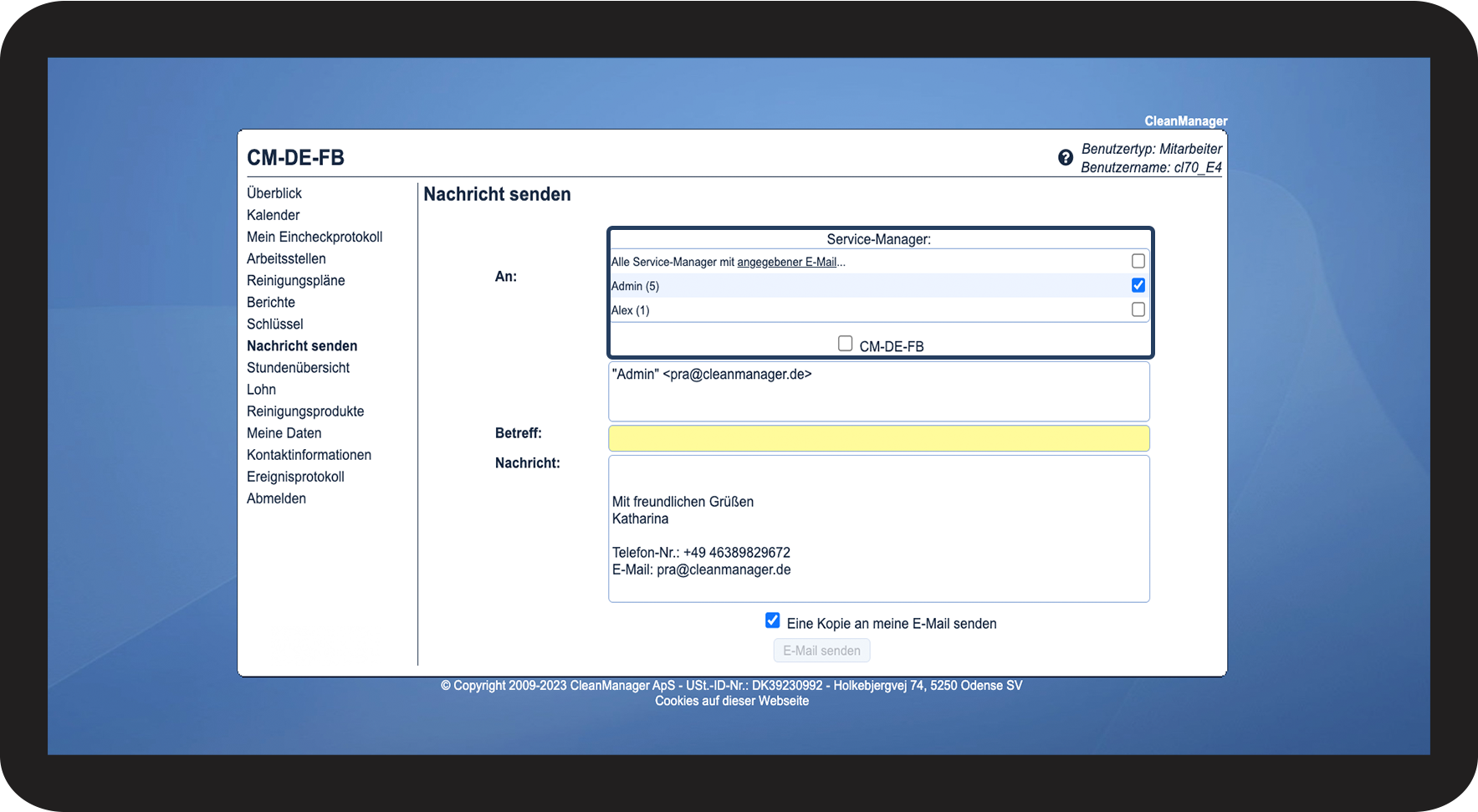
Task: Navigate to Reinigungspläne
Action: pyautogui.click(x=295, y=280)
